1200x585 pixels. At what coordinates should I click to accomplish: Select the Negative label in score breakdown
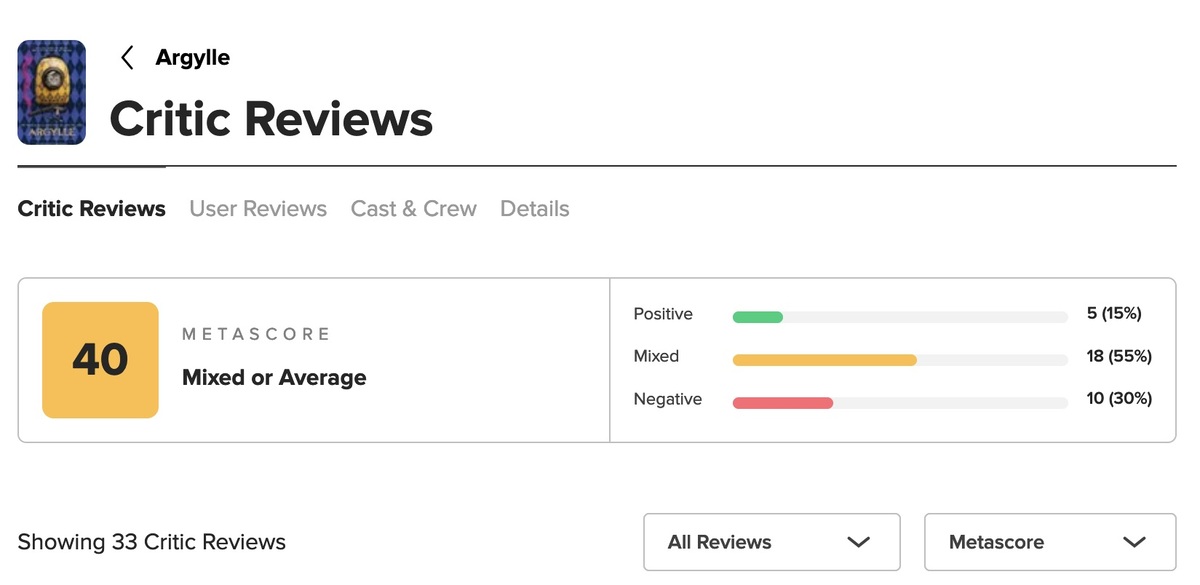click(668, 399)
